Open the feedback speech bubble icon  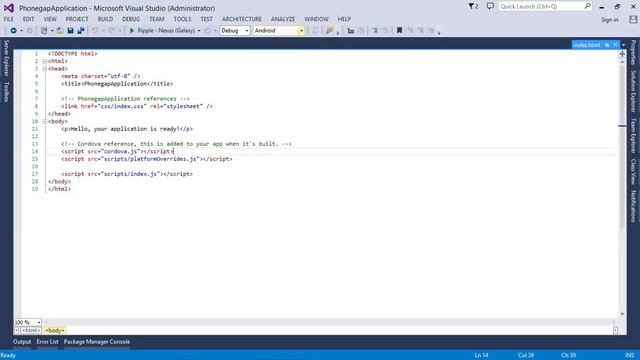pos(490,6)
